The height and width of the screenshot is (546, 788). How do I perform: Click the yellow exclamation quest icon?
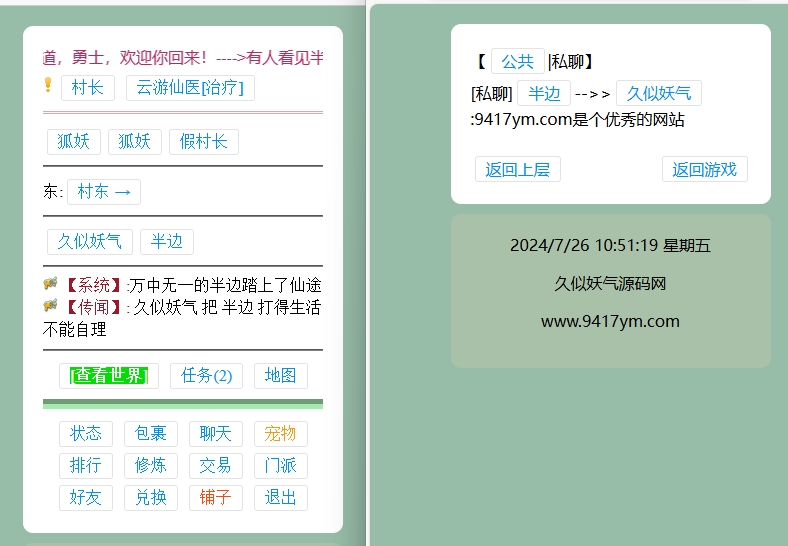[x=48, y=84]
